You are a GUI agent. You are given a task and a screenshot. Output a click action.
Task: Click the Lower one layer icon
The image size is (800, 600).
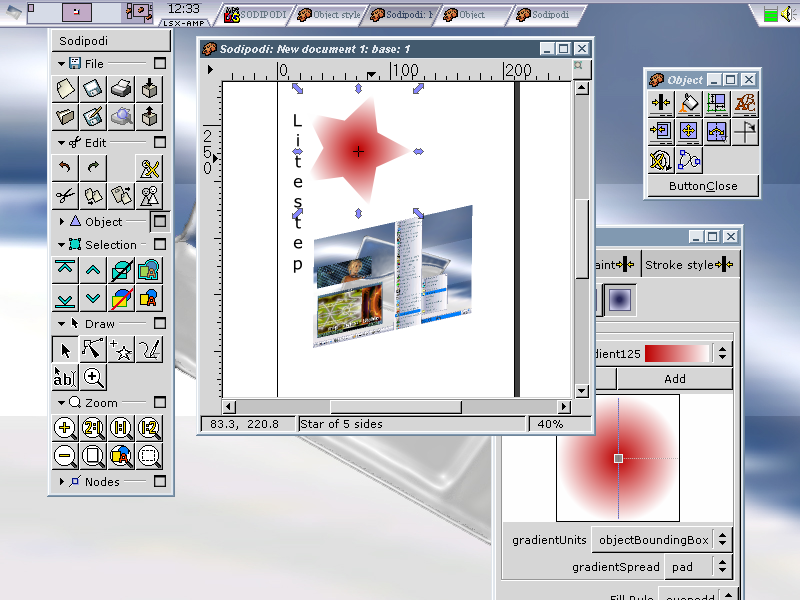click(x=93, y=298)
